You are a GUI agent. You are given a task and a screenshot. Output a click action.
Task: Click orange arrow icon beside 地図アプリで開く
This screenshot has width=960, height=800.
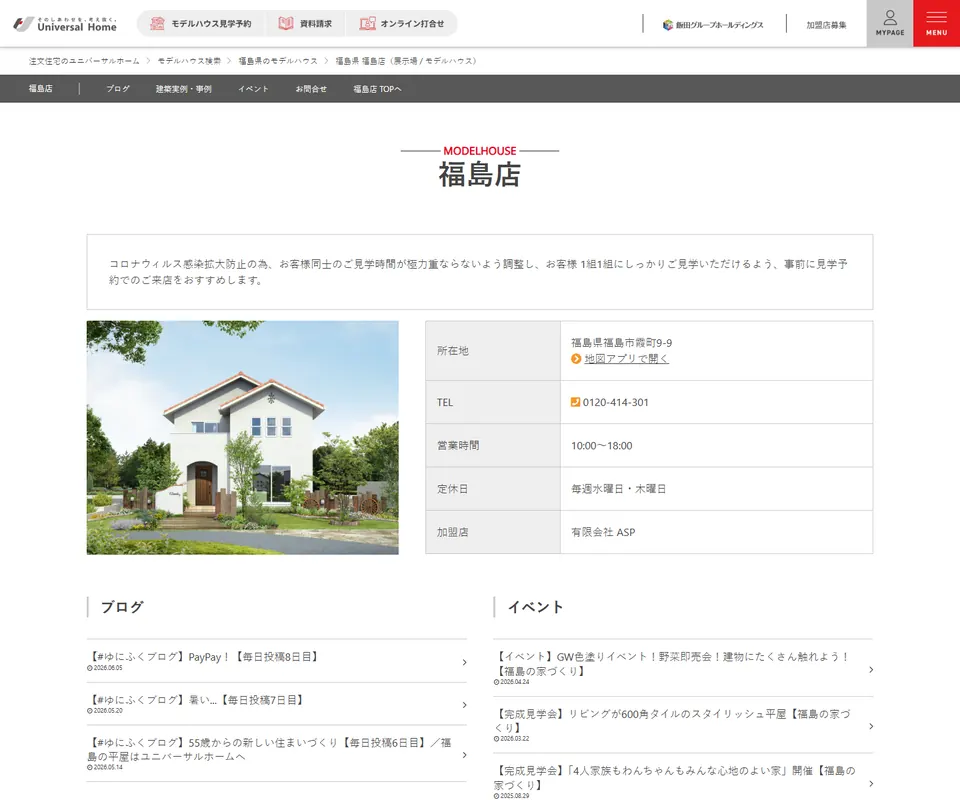[576, 359]
